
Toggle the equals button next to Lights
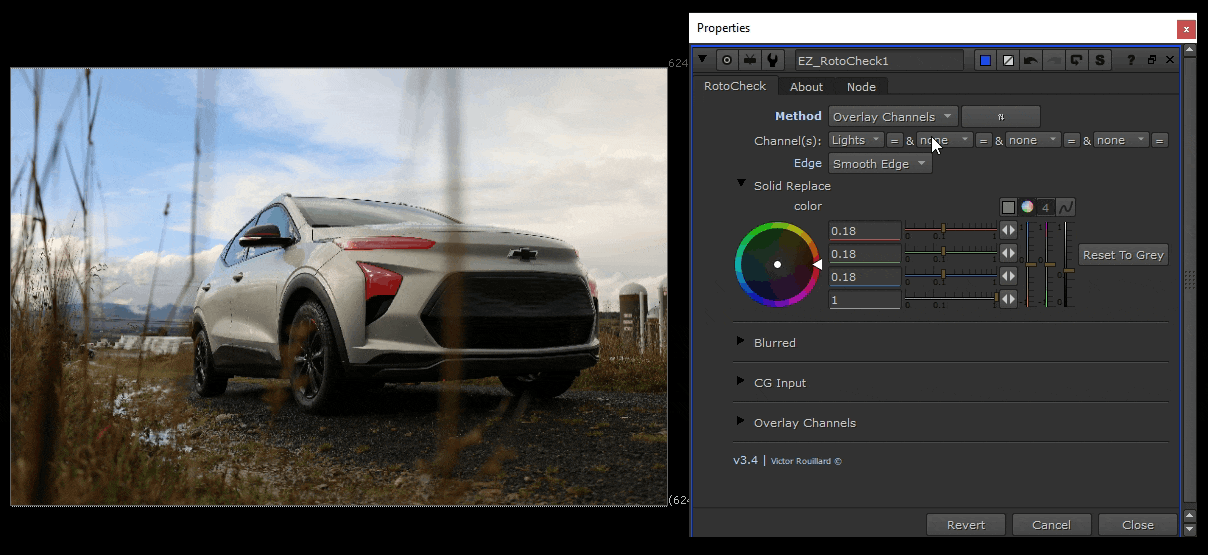tap(895, 140)
